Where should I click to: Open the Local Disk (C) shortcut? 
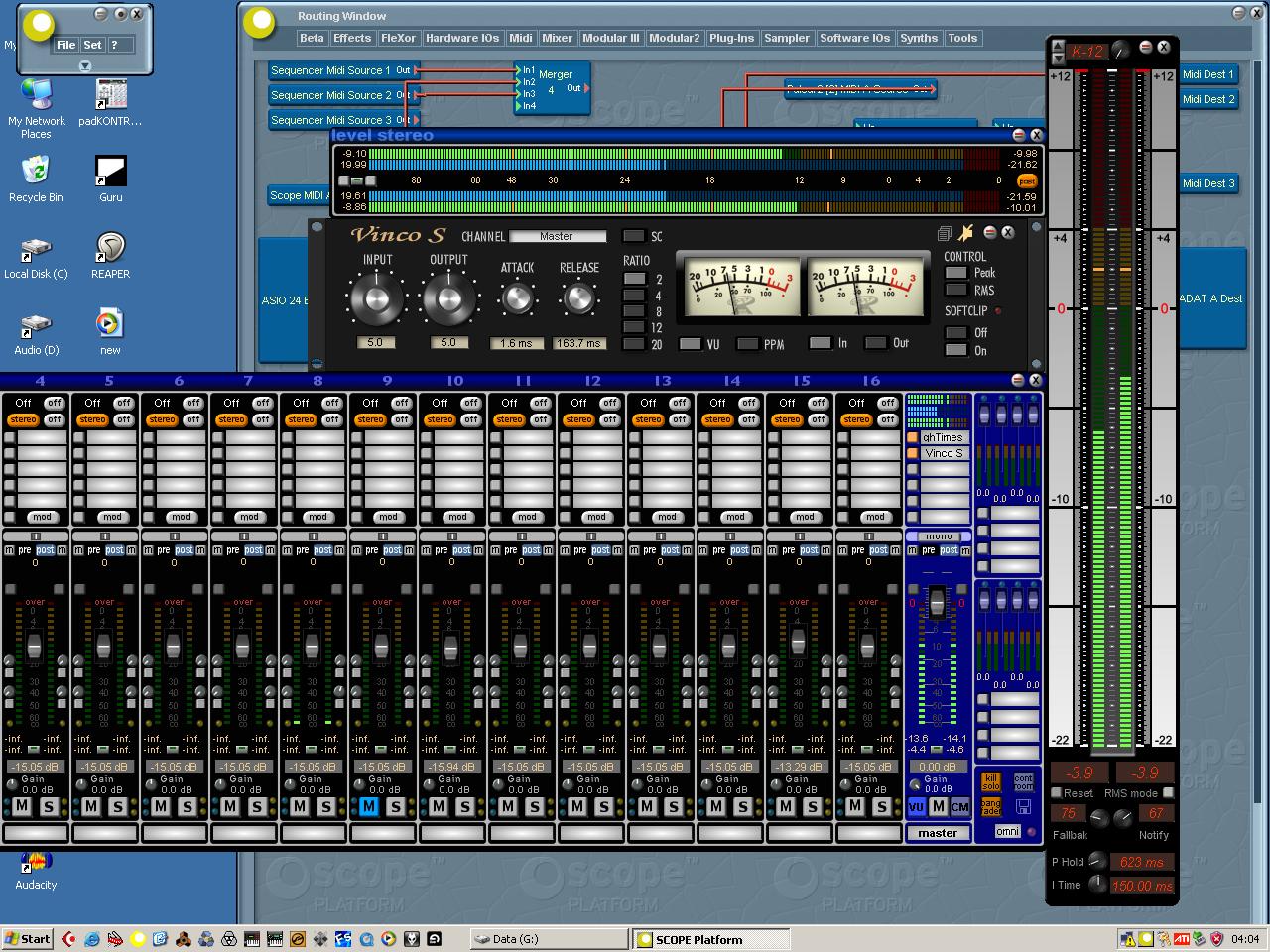(x=36, y=256)
